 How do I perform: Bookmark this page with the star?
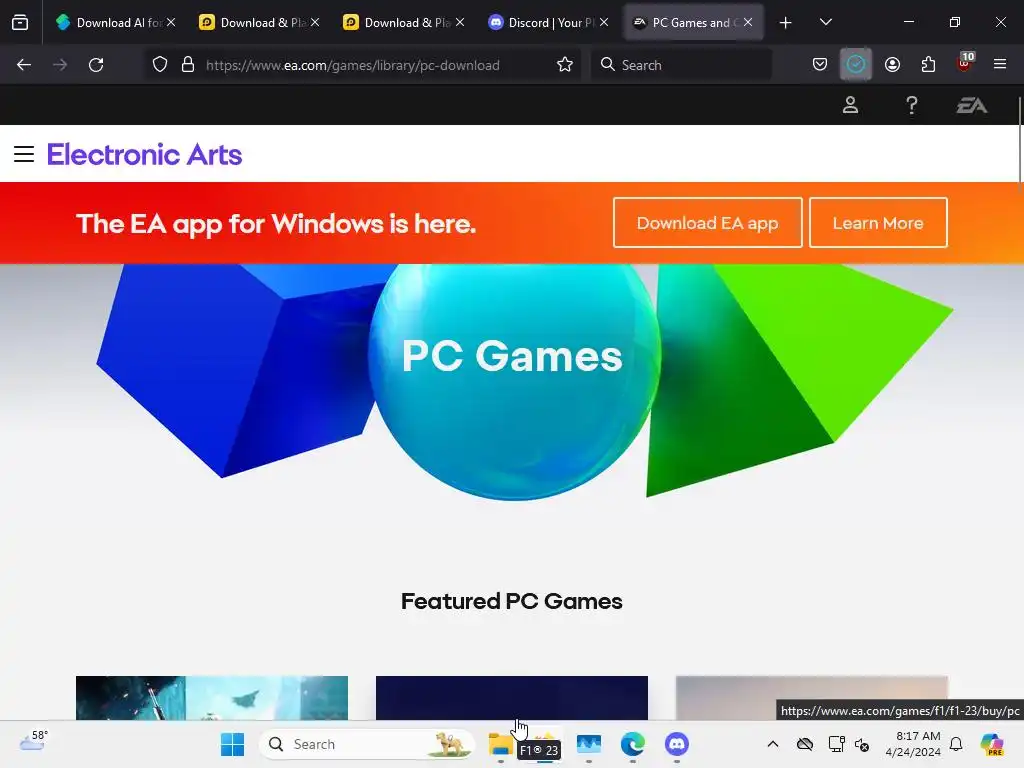click(565, 65)
